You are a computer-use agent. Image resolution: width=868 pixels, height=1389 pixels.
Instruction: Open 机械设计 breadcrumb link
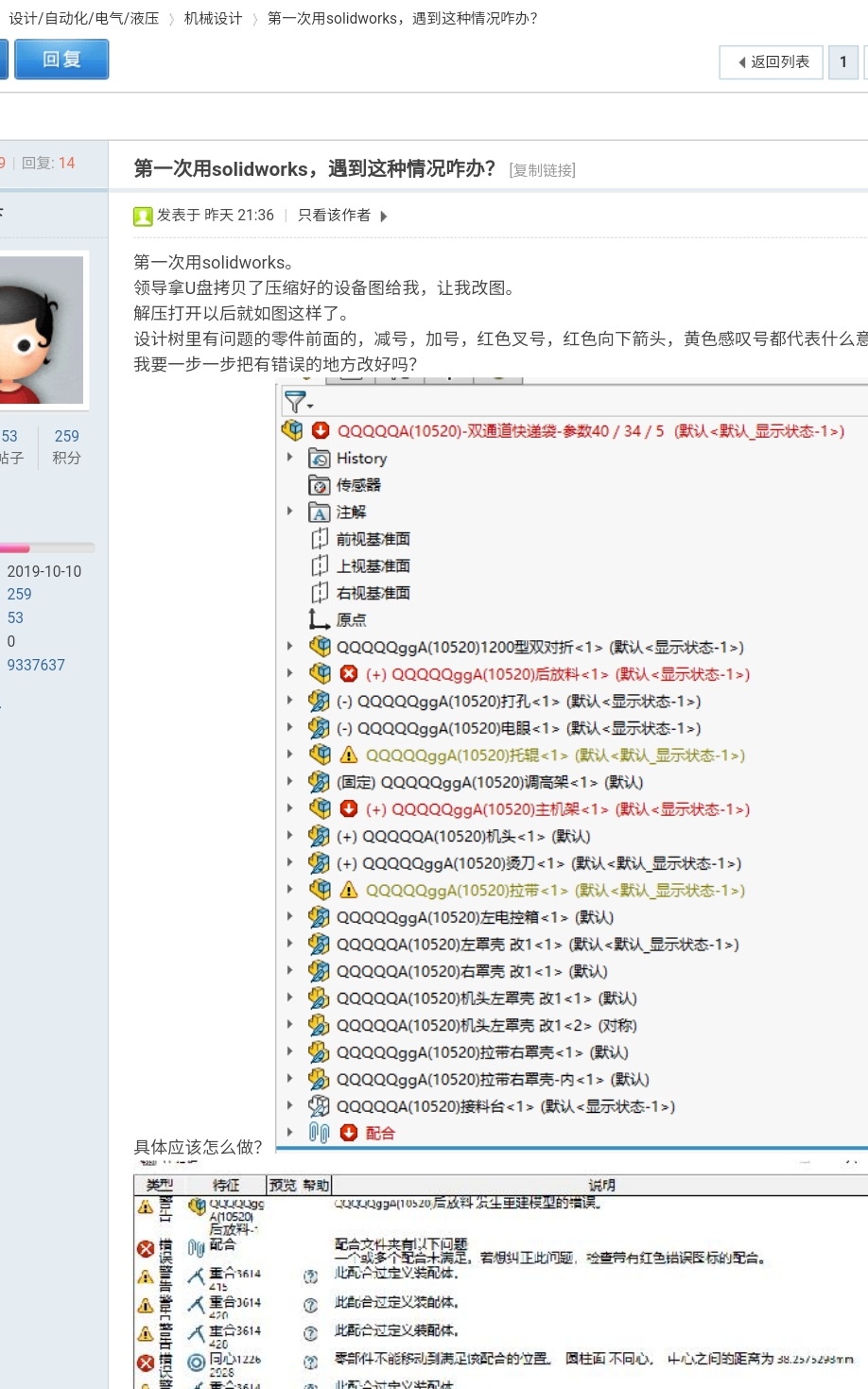[x=213, y=18]
